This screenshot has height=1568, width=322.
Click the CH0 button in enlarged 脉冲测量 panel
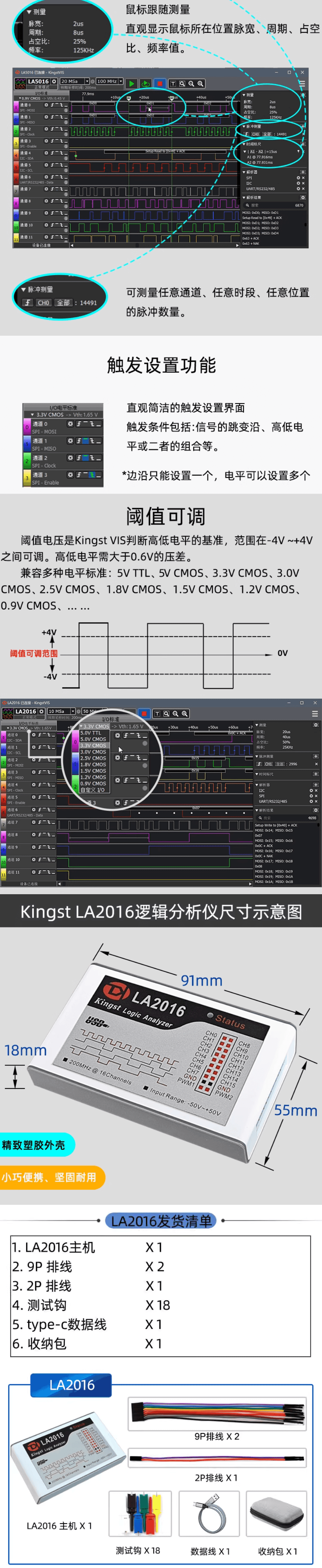[43, 302]
